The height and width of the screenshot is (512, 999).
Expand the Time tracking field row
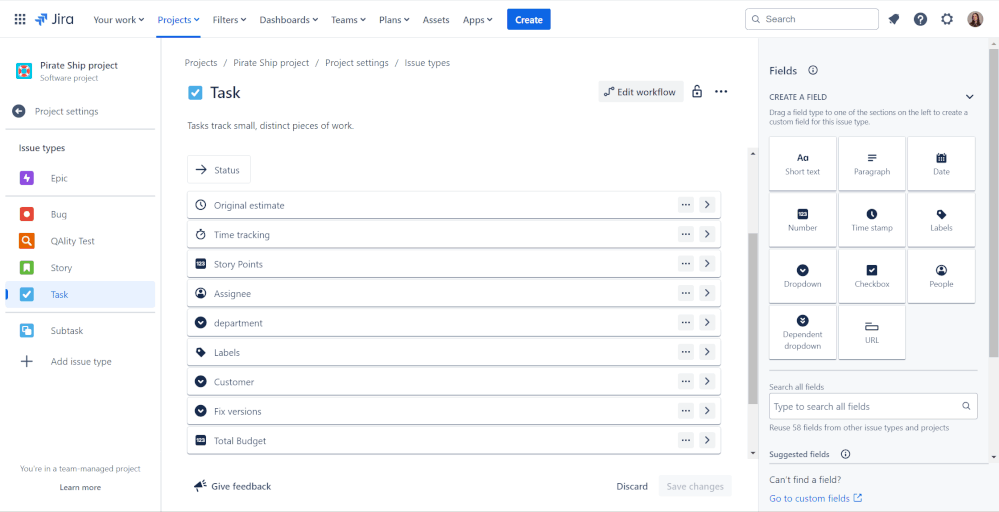click(707, 234)
